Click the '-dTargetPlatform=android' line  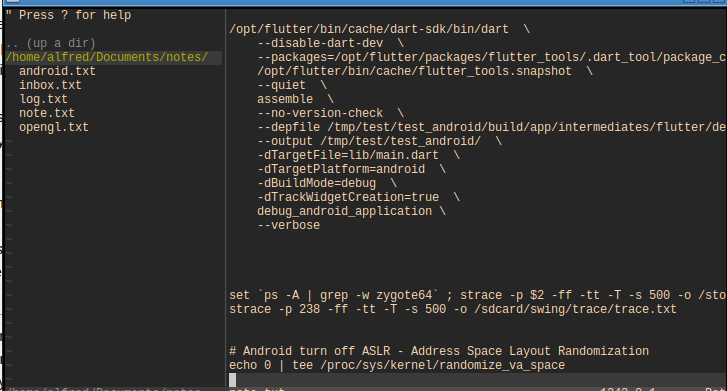coord(351,169)
